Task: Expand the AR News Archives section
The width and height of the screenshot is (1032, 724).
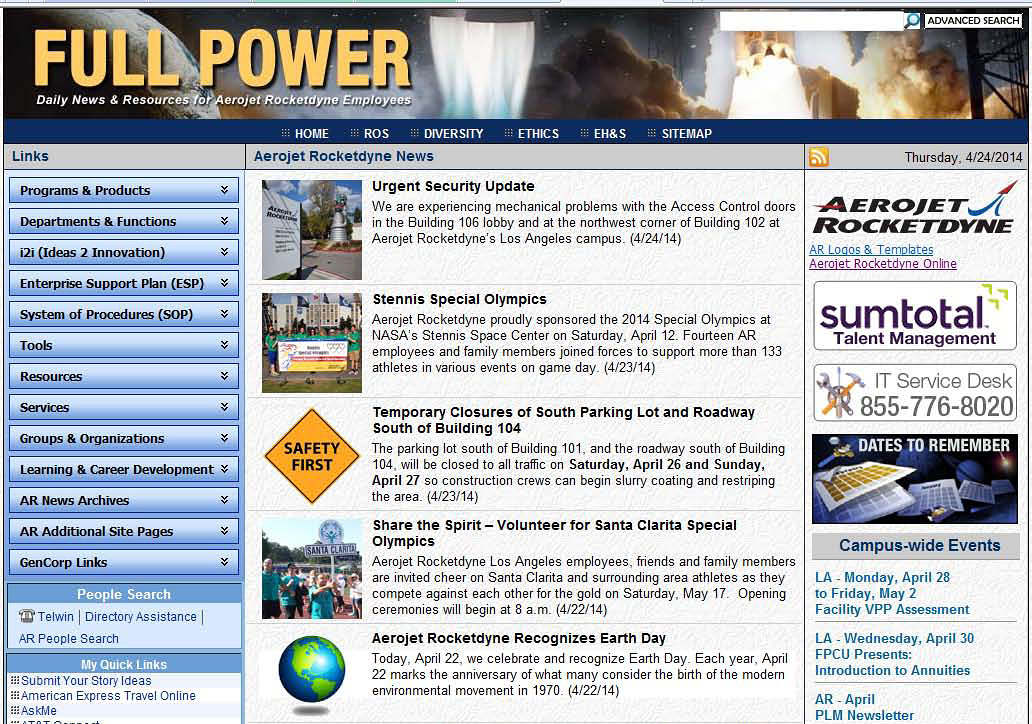Action: click(x=123, y=500)
